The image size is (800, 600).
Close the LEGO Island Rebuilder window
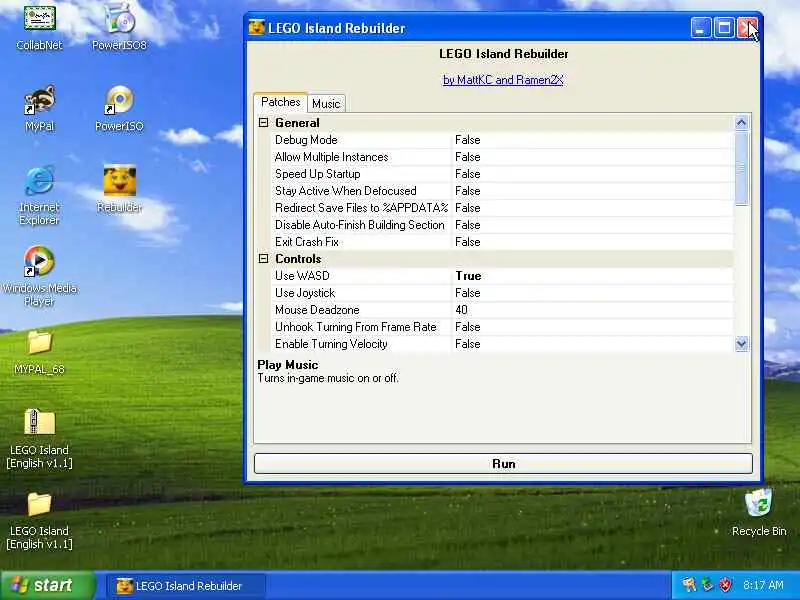pos(746,28)
